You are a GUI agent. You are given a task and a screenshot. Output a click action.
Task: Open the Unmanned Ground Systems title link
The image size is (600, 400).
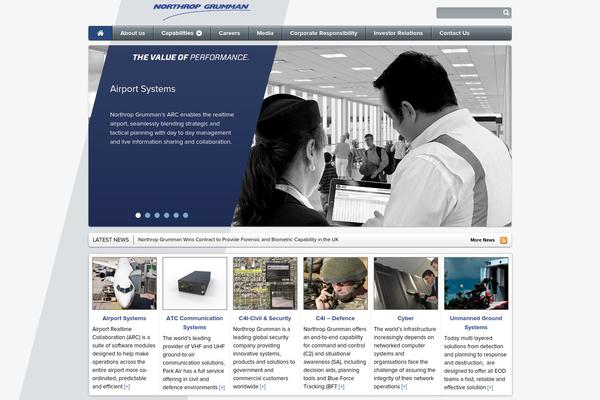click(x=476, y=323)
